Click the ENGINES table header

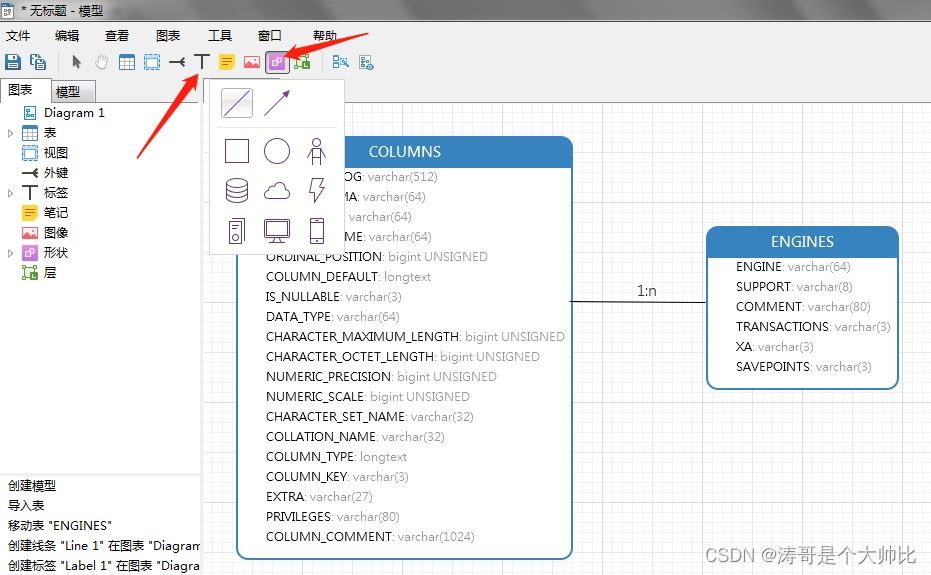click(802, 242)
